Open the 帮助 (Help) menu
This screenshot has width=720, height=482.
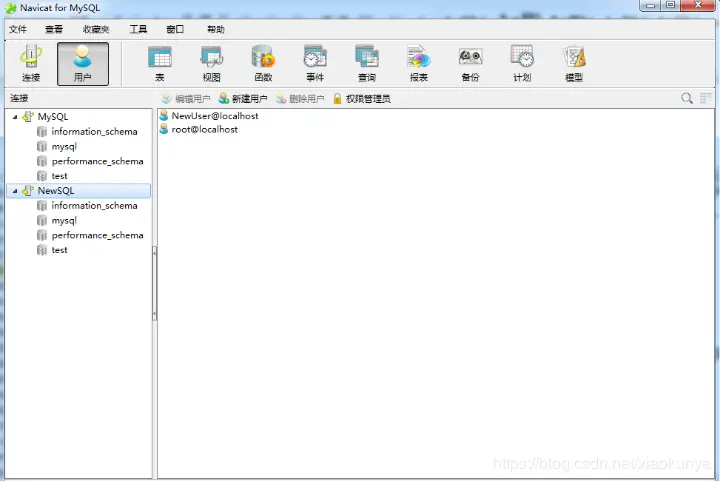tap(216, 29)
